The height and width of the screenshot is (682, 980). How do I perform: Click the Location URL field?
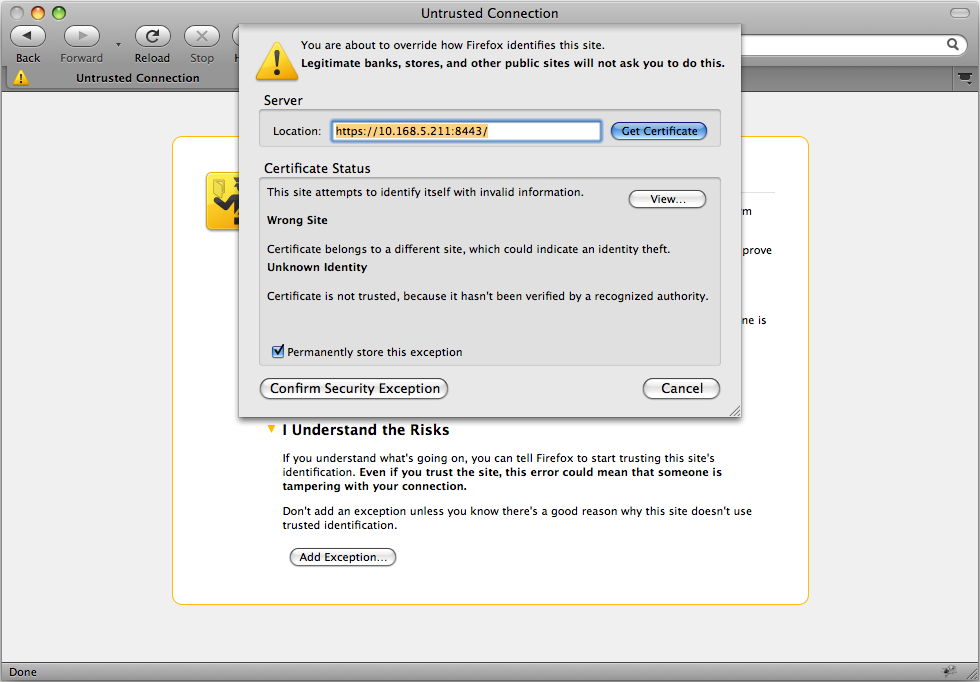click(466, 131)
